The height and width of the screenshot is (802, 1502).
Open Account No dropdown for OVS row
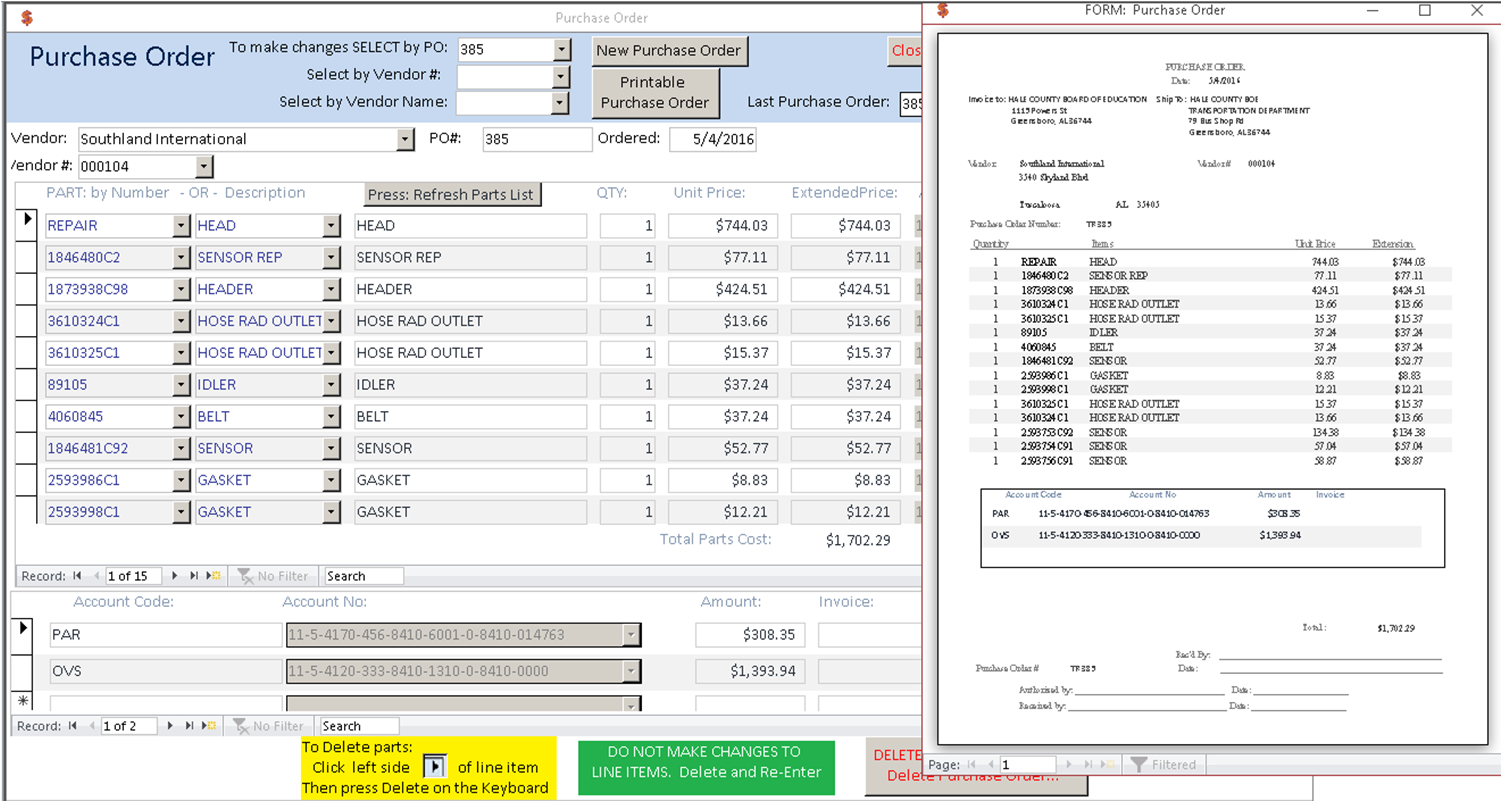(x=630, y=671)
